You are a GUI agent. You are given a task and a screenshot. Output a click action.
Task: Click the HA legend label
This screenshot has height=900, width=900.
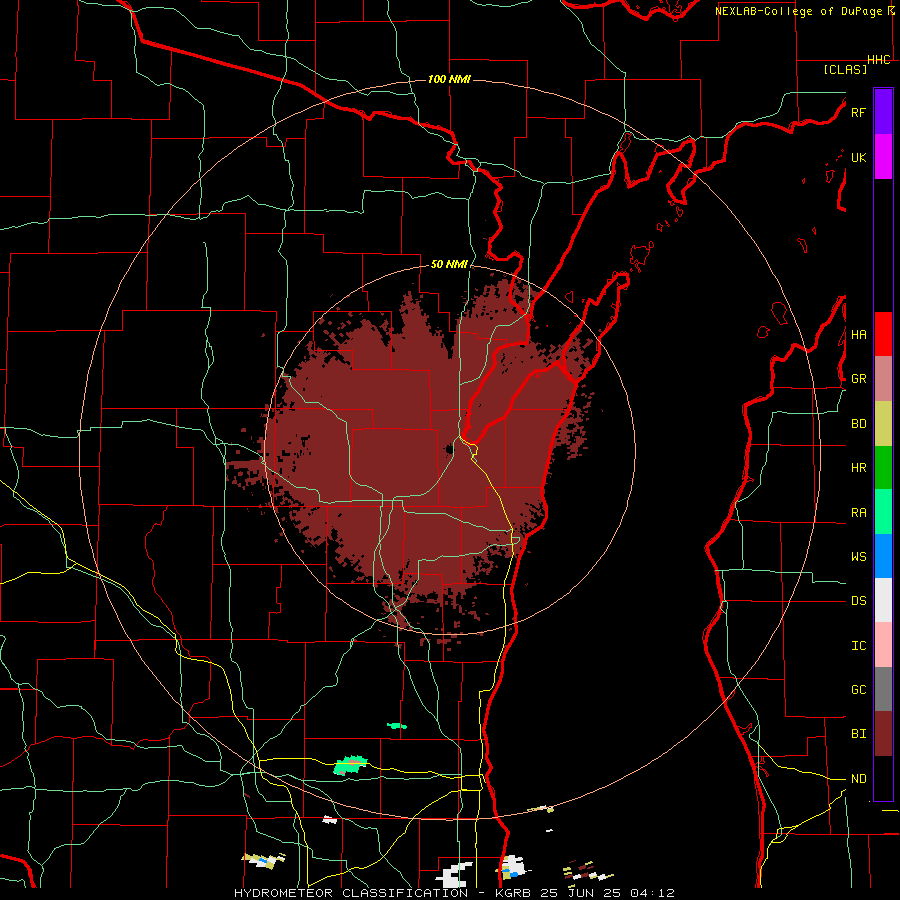[x=858, y=335]
